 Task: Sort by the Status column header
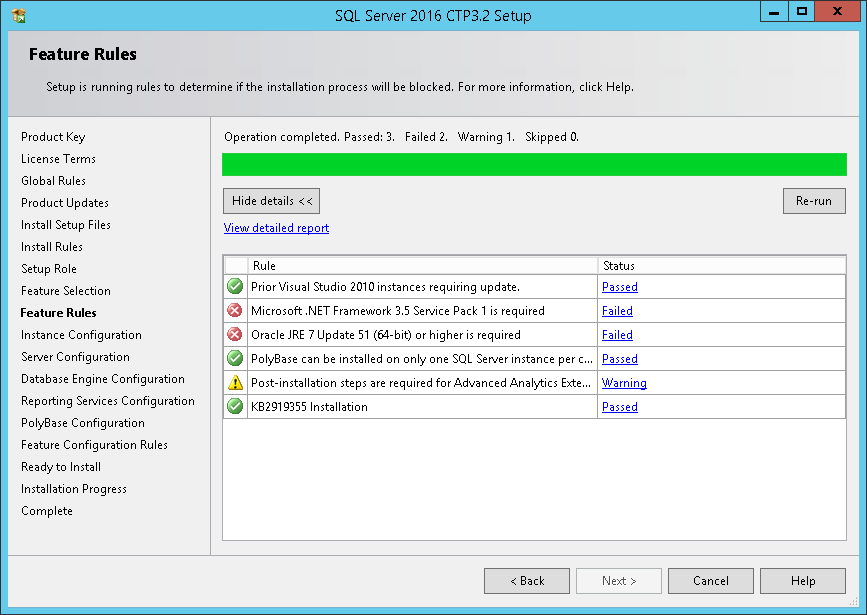coord(722,265)
